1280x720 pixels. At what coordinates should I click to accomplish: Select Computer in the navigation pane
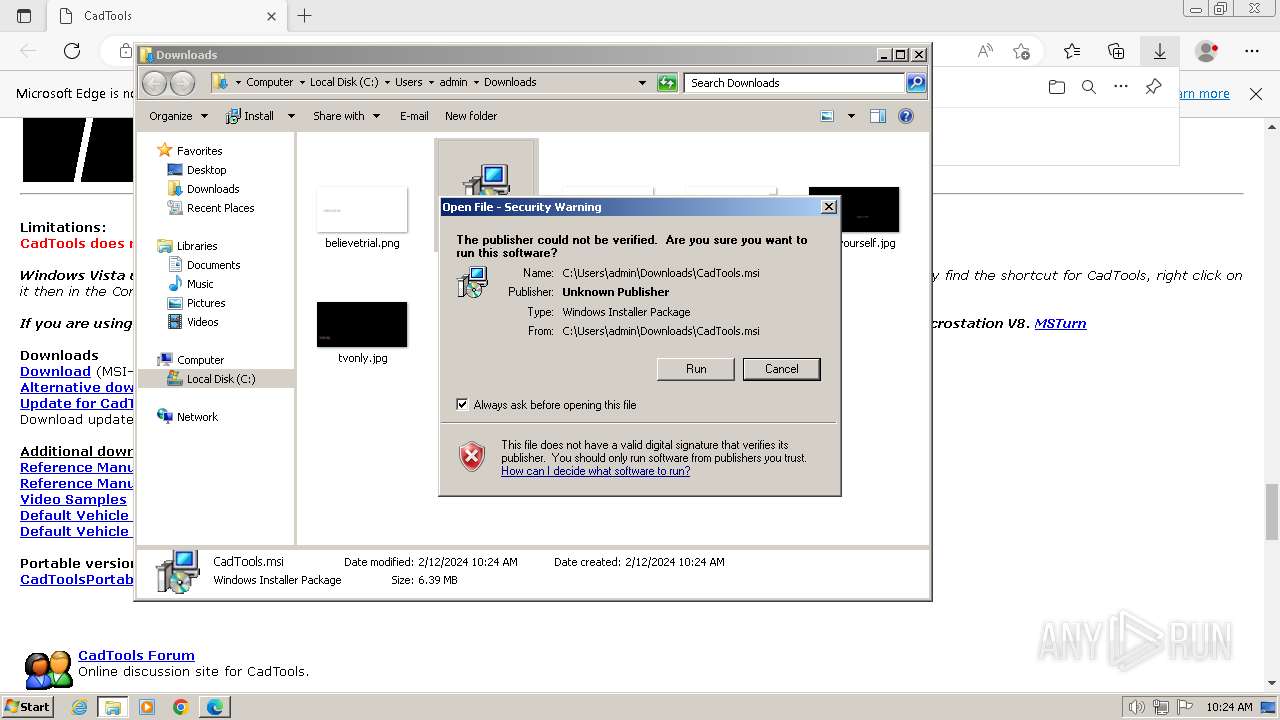click(200, 360)
